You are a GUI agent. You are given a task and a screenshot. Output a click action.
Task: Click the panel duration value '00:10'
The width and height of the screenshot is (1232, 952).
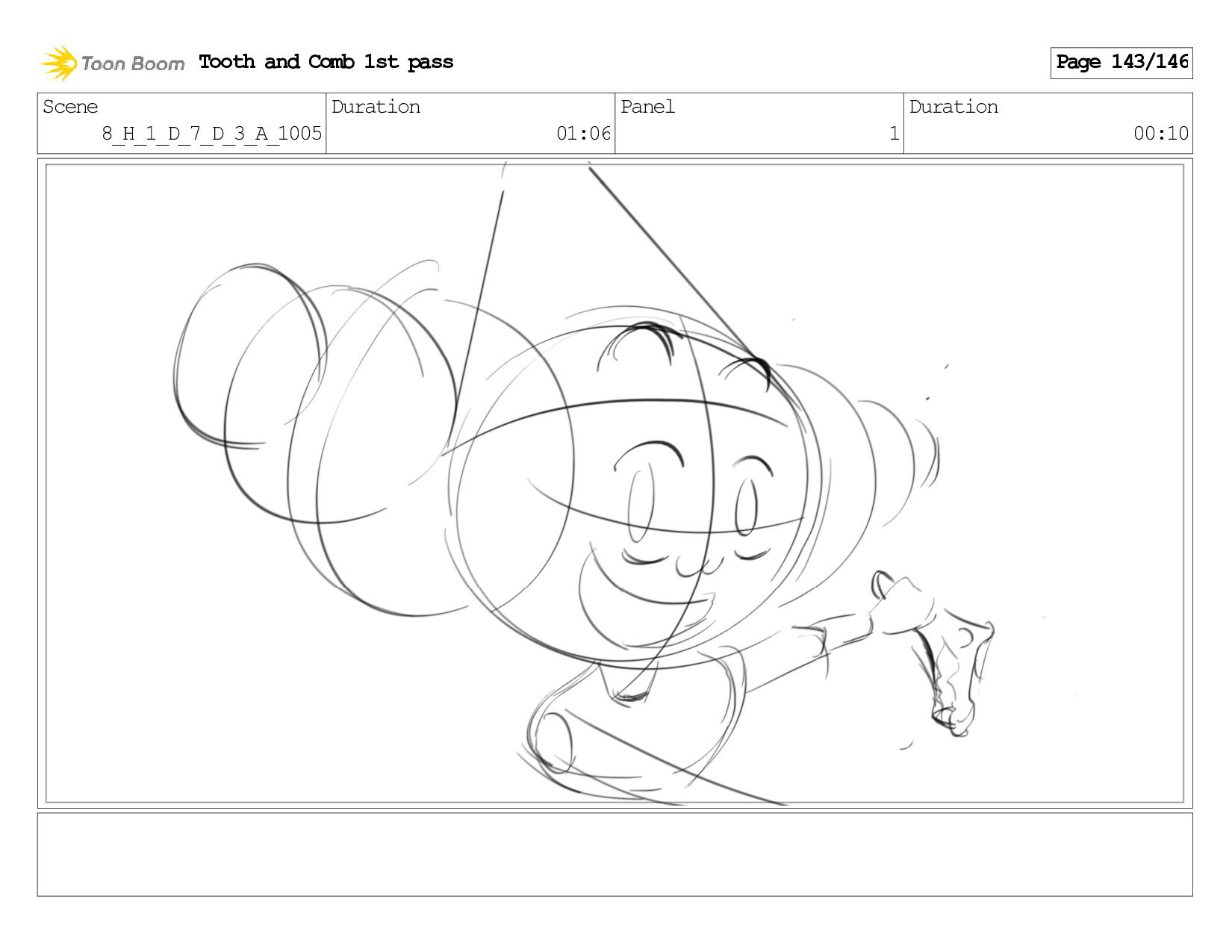click(1161, 134)
